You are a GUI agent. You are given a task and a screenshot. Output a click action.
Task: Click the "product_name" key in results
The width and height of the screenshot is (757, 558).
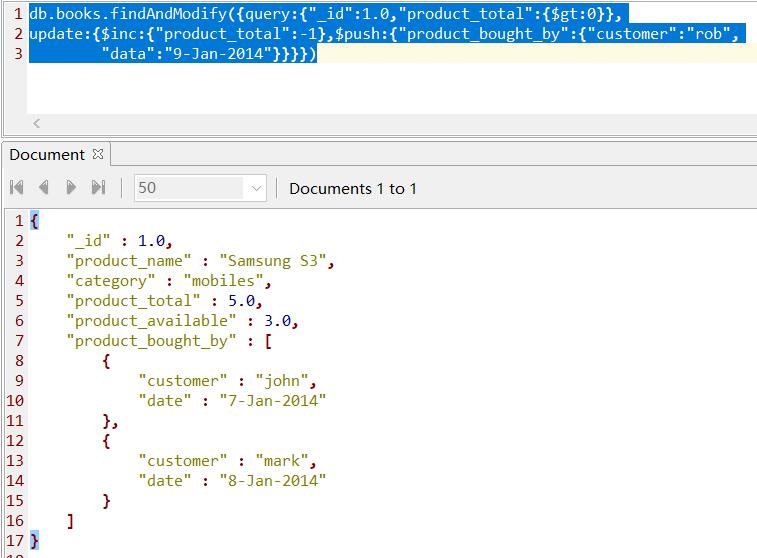pos(129,261)
